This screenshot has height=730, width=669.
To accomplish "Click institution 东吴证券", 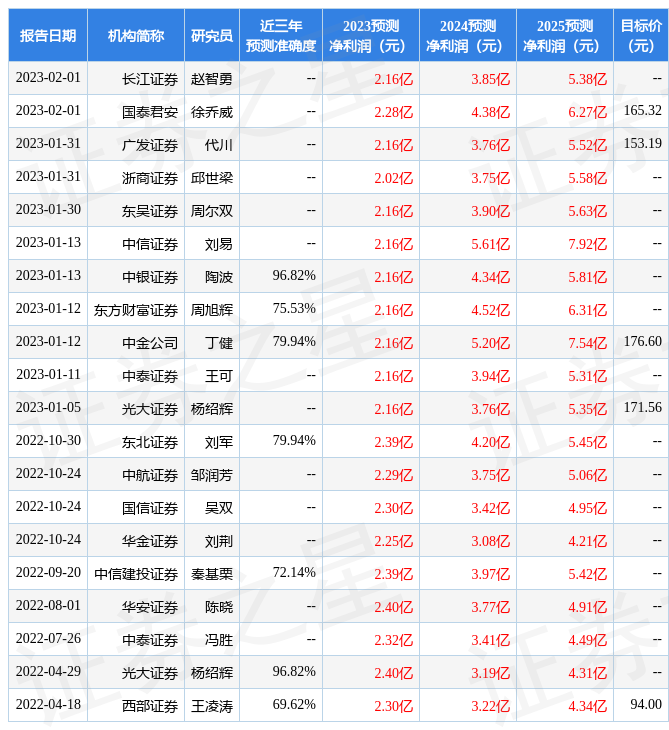I will point(150,211).
